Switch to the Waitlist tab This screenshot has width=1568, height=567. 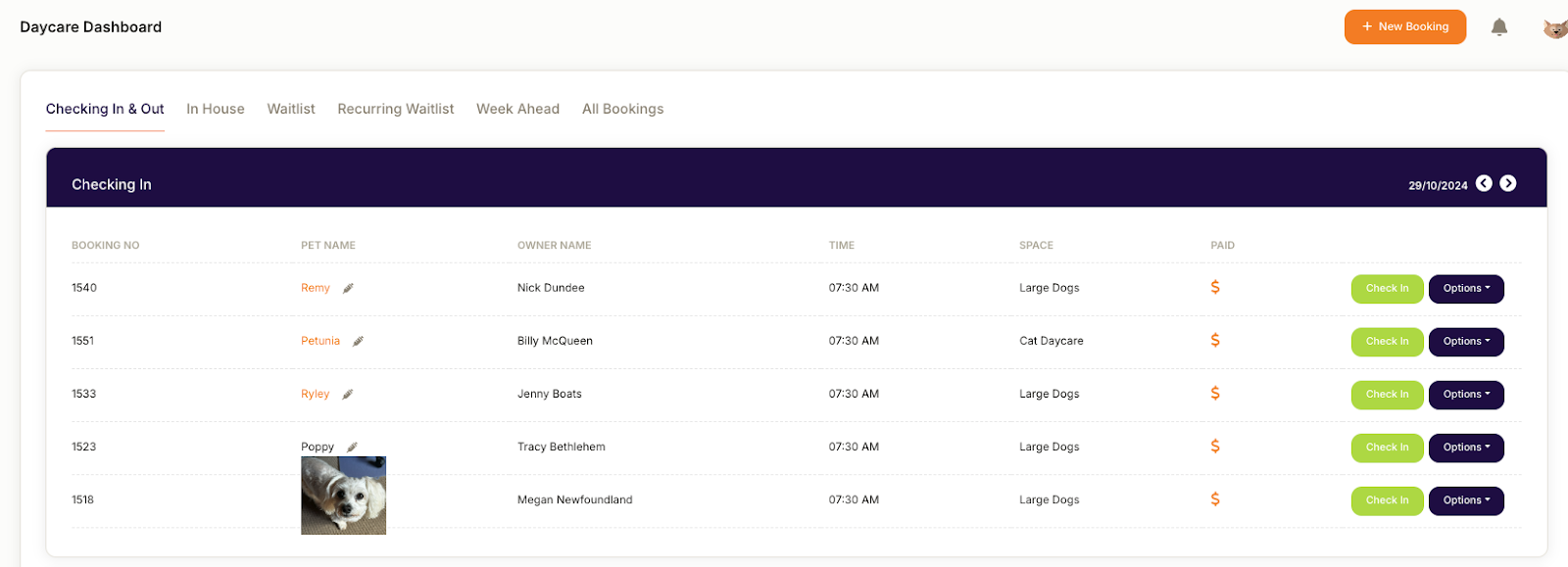click(x=291, y=109)
